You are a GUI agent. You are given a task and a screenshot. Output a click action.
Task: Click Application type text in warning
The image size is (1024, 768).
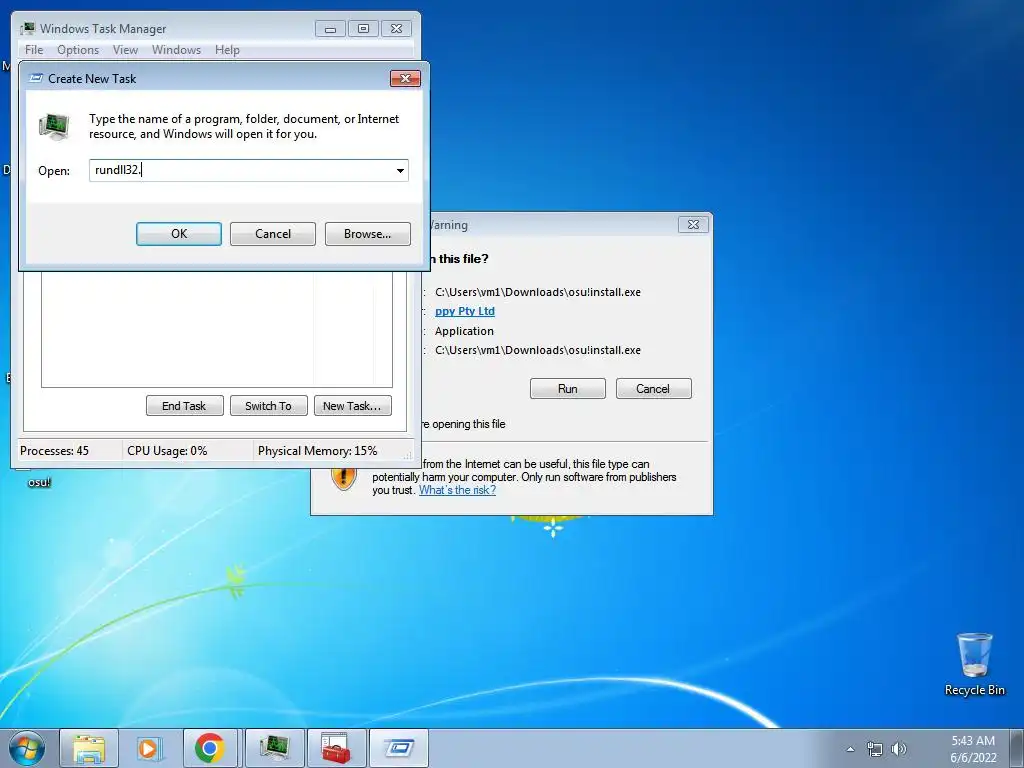coord(464,331)
